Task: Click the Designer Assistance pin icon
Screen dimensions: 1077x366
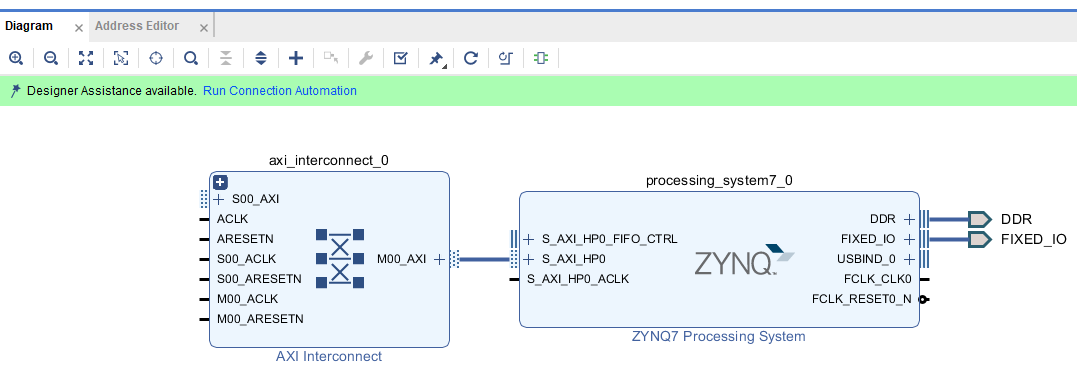Action: [x=15, y=91]
